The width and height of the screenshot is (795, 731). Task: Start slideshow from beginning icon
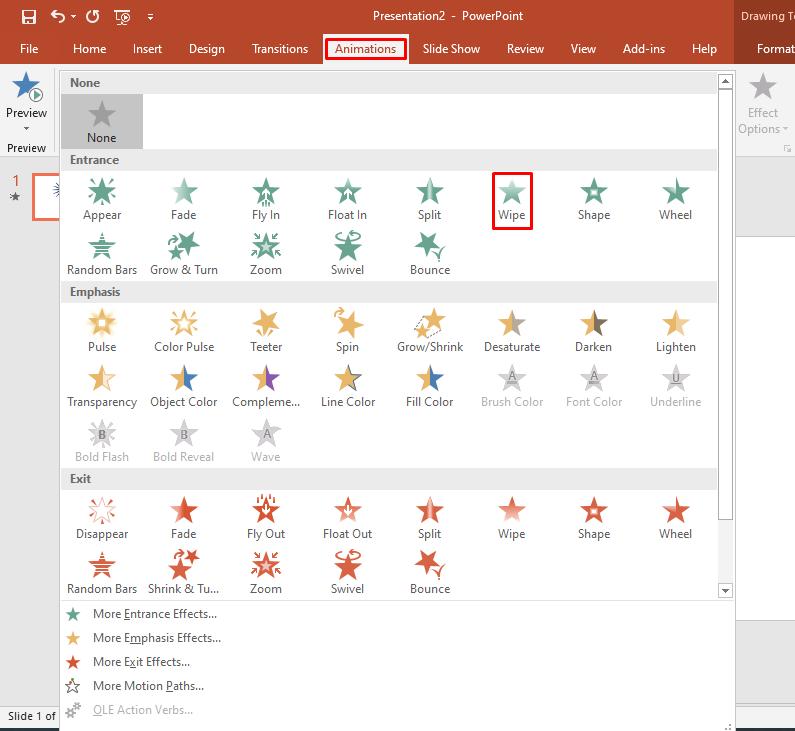[x=122, y=17]
